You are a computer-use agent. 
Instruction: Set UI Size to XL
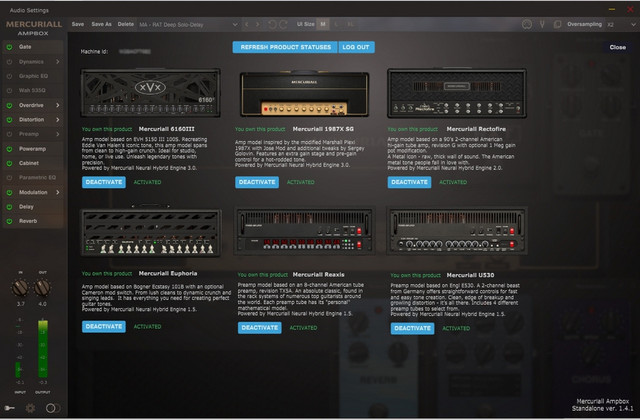(x=350, y=24)
